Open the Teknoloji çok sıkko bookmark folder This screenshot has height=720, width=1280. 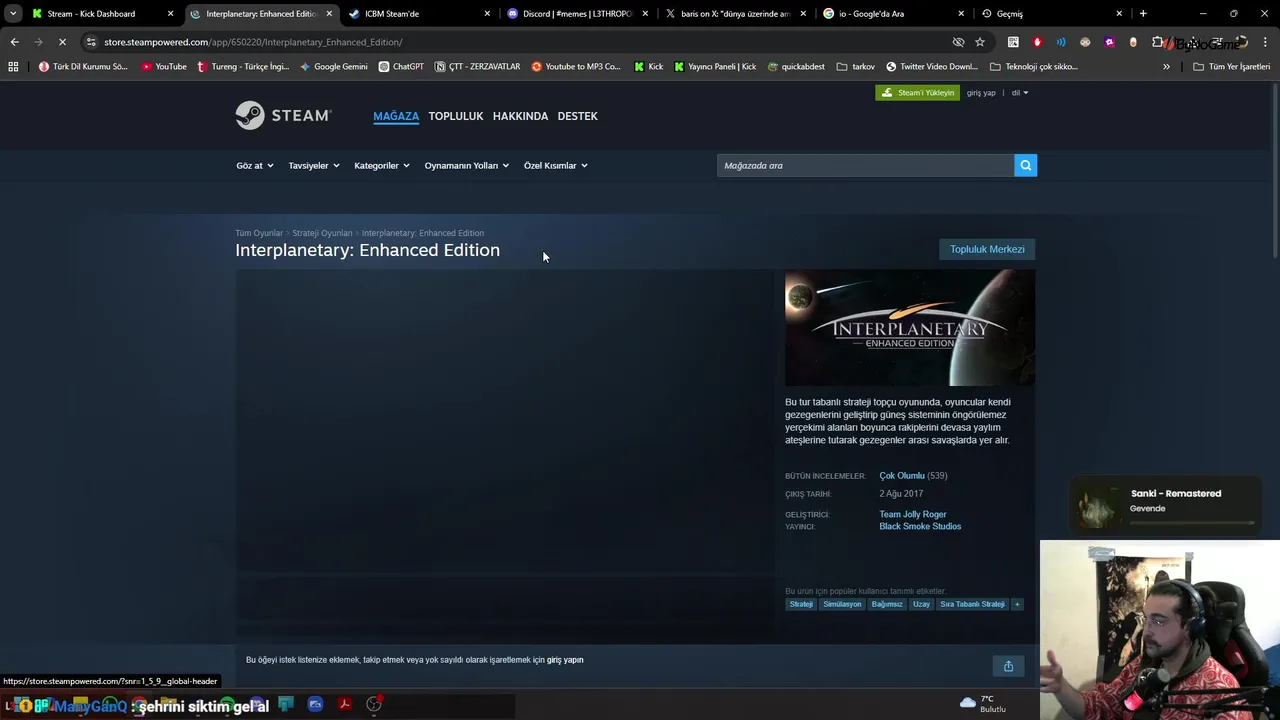tap(1033, 66)
